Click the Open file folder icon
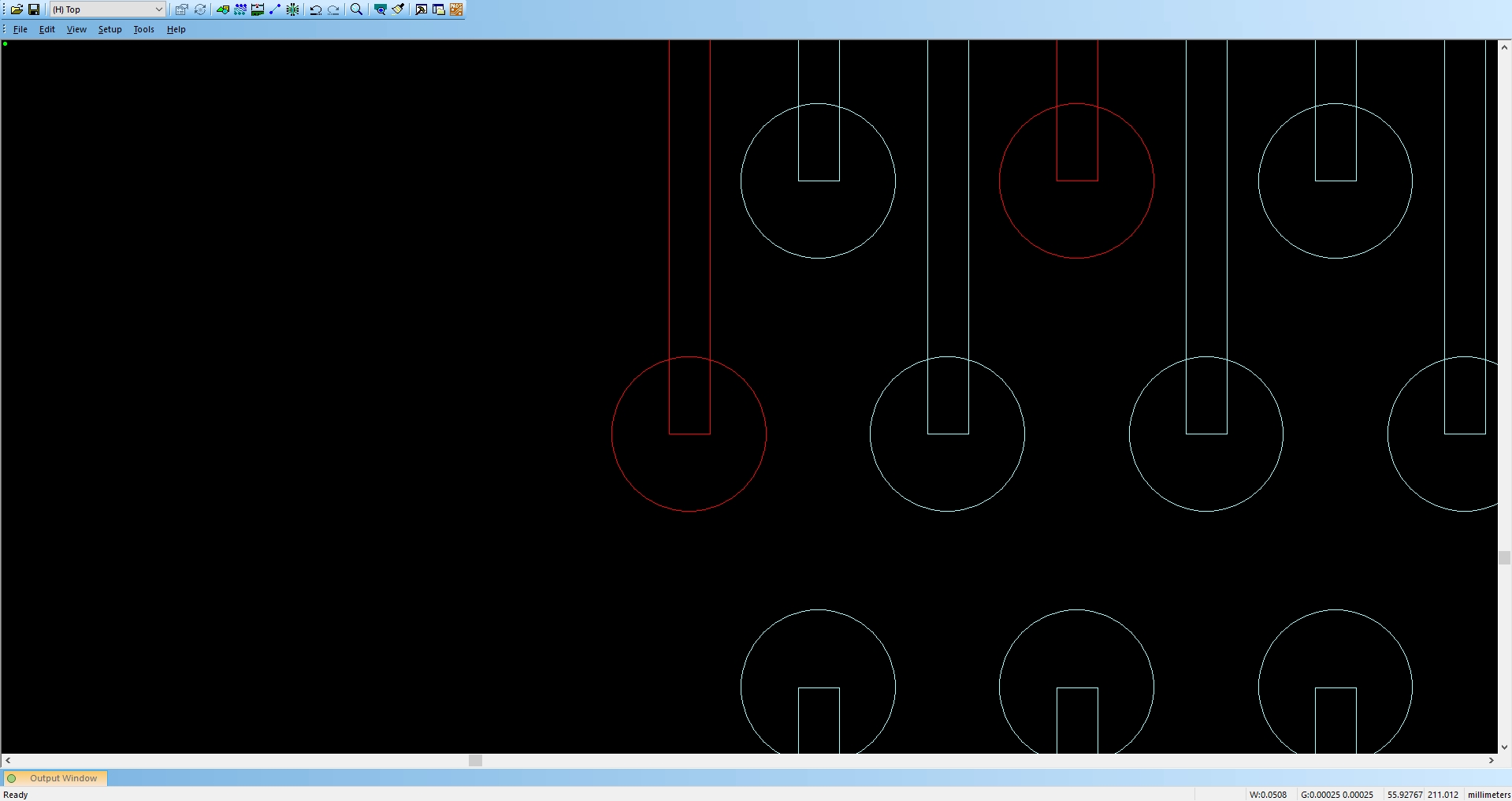1512x801 pixels. tap(17, 9)
